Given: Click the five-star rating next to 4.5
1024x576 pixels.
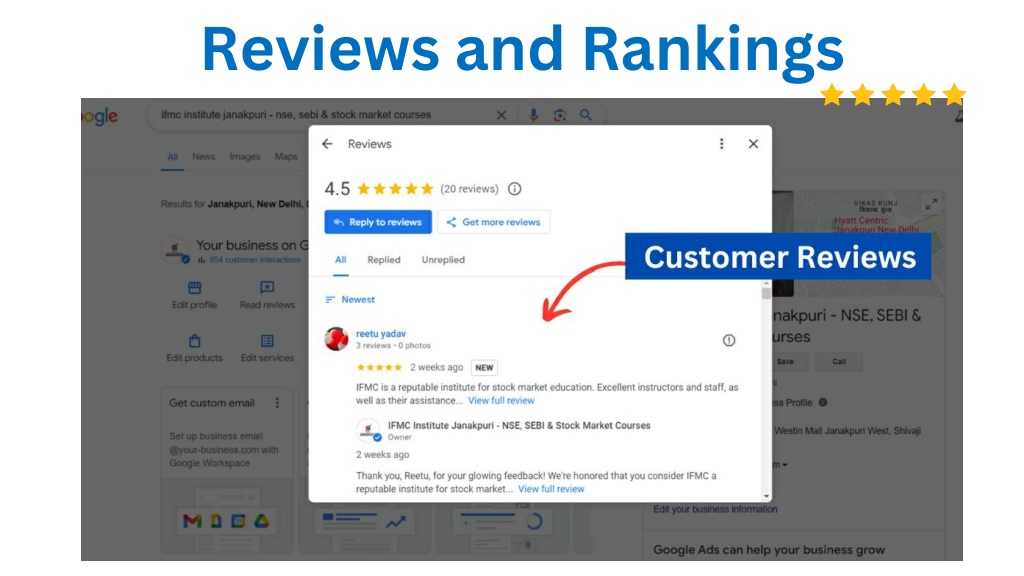Looking at the screenshot, I should (x=395, y=189).
